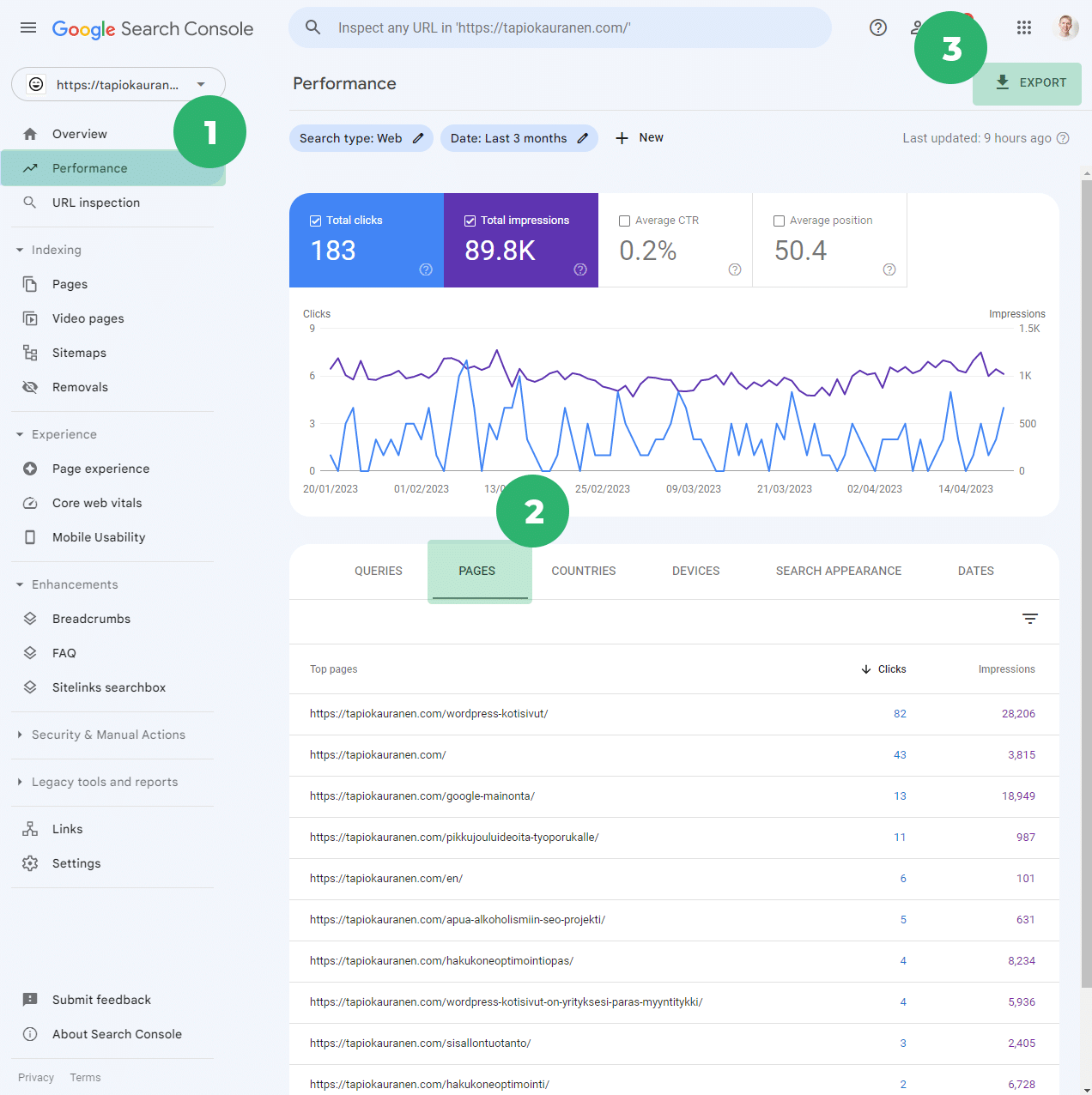Open Average position help icon
Image resolution: width=1092 pixels, height=1095 pixels.
889,269
